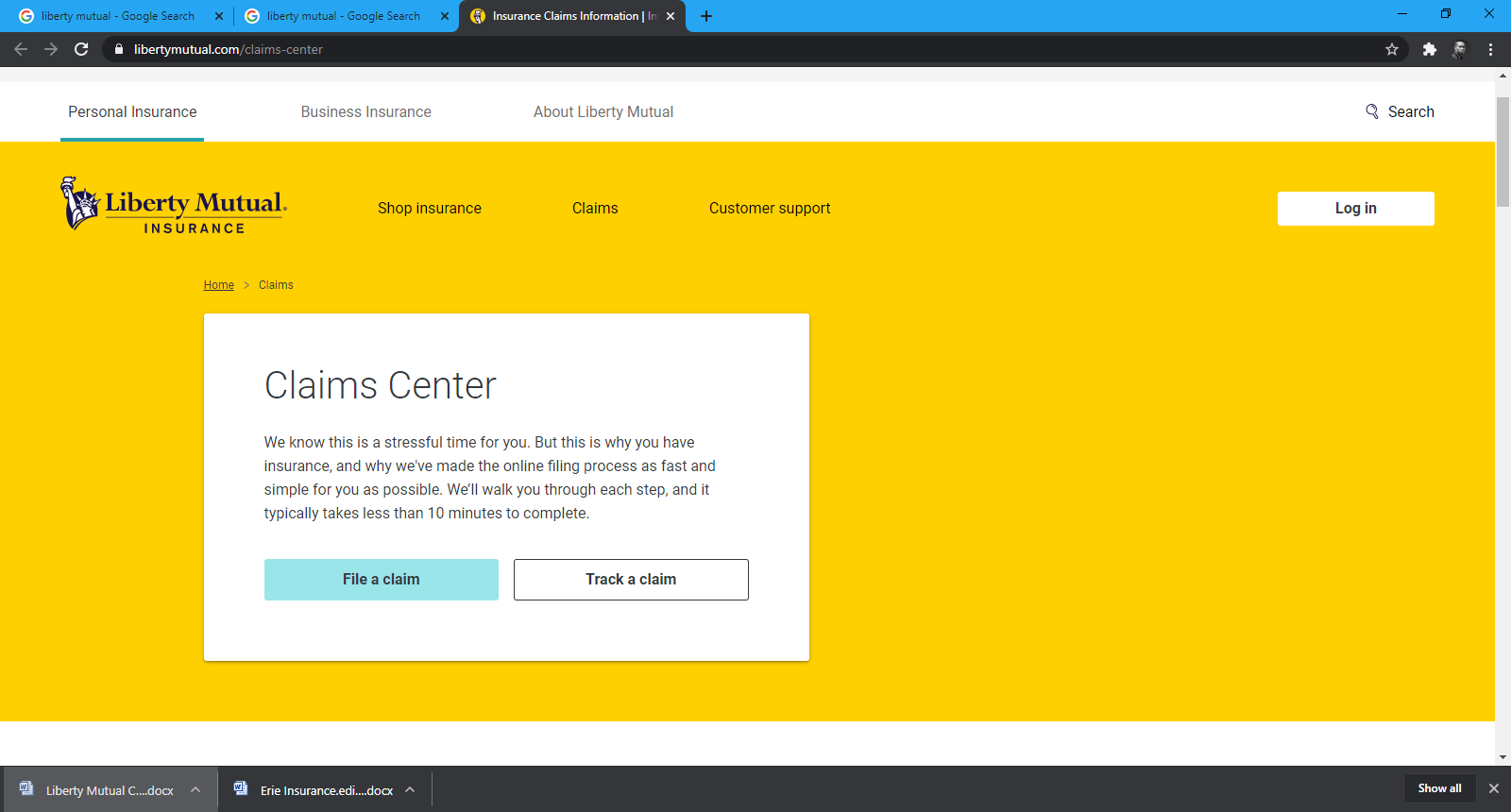Open Word icon of Liberty Mutual docx download
The width and height of the screenshot is (1511, 812).
26,788
